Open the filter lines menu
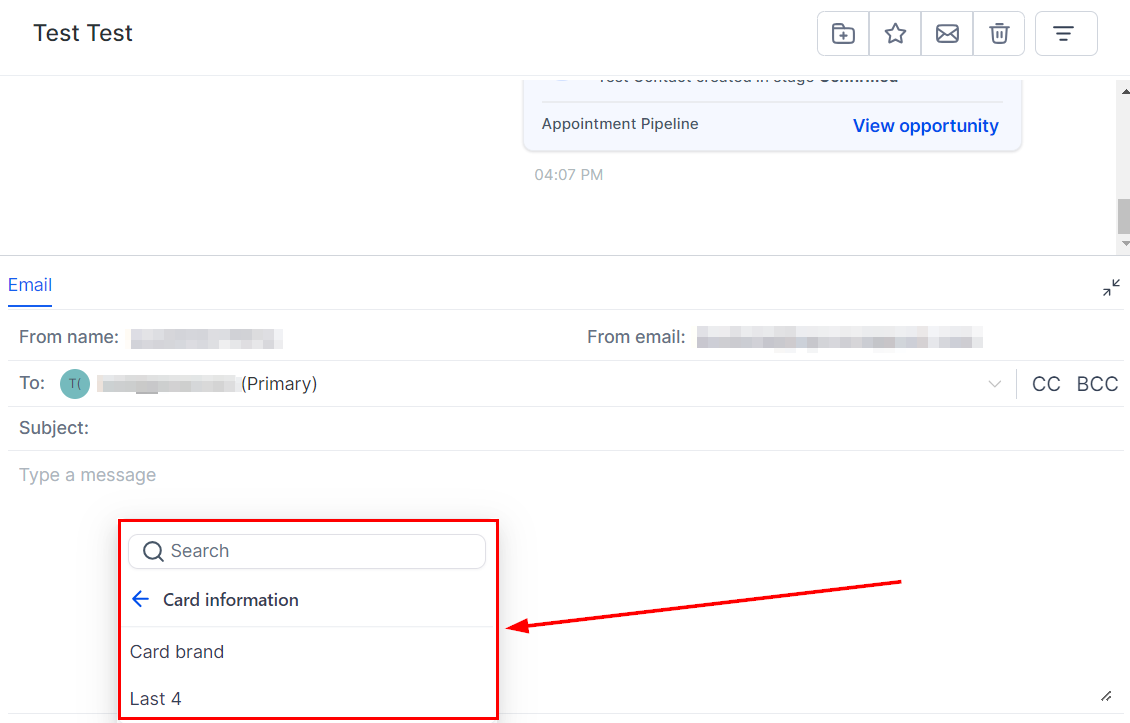The width and height of the screenshot is (1130, 723). pyautogui.click(x=1066, y=33)
